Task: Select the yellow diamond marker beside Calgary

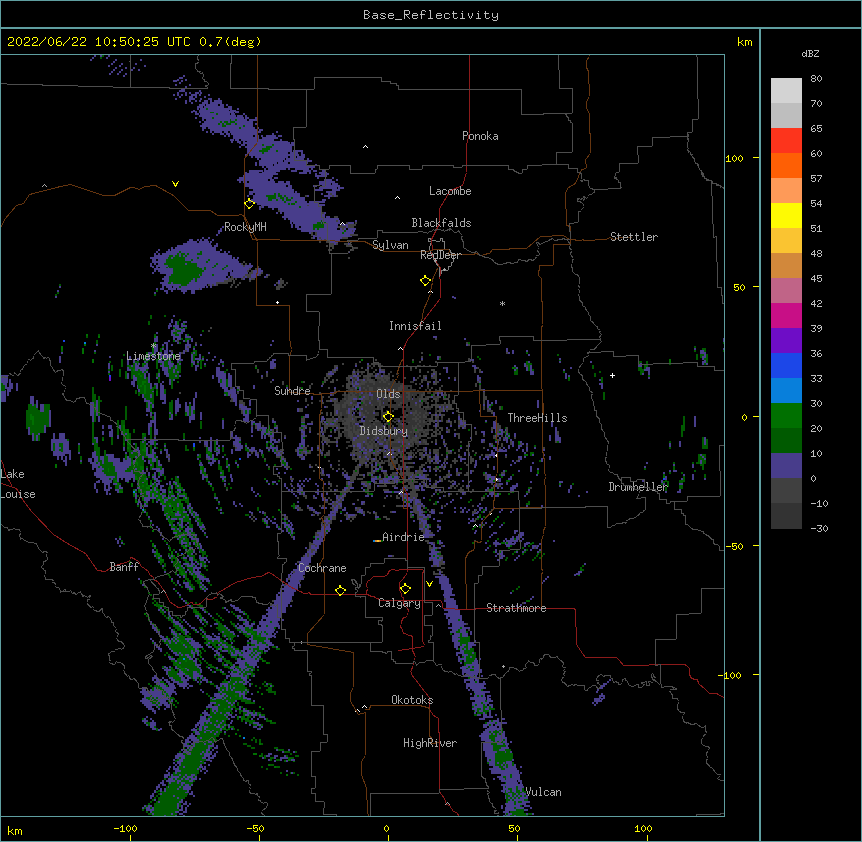Action: (x=405, y=589)
